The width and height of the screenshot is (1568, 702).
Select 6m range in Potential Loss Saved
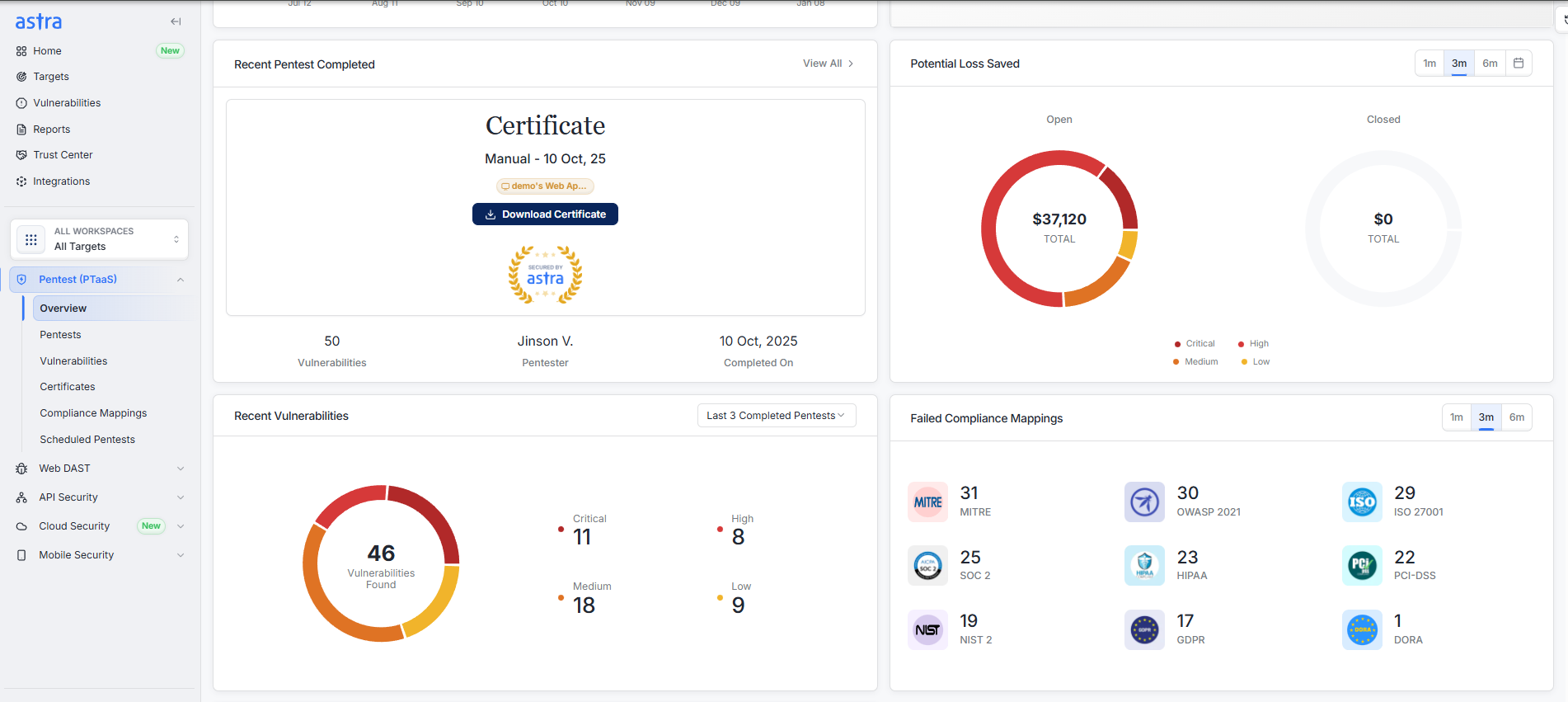(1490, 64)
